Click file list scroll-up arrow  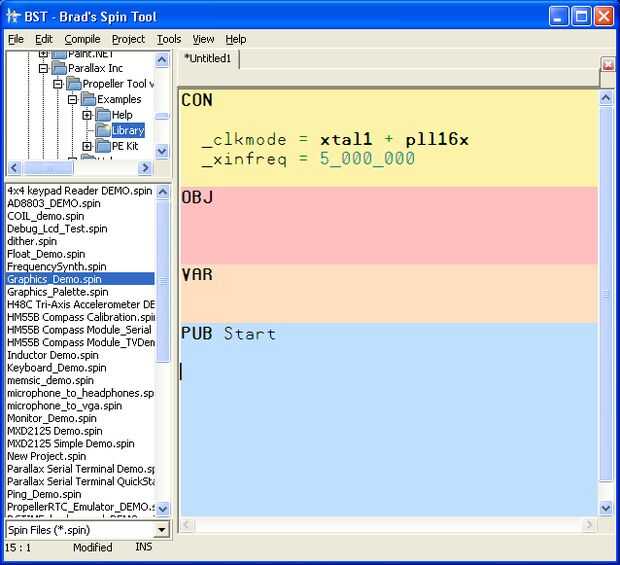163,192
